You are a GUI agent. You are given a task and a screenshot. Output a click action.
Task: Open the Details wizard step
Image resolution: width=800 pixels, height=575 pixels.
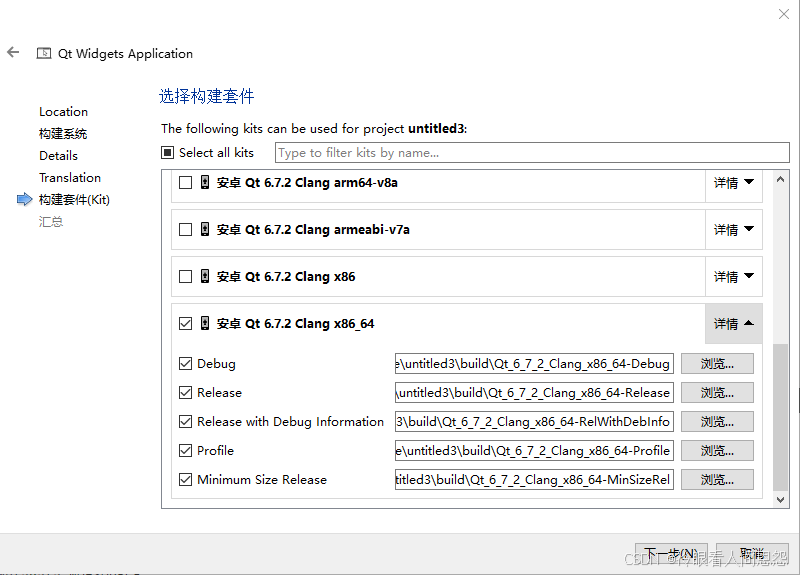click(x=58, y=156)
